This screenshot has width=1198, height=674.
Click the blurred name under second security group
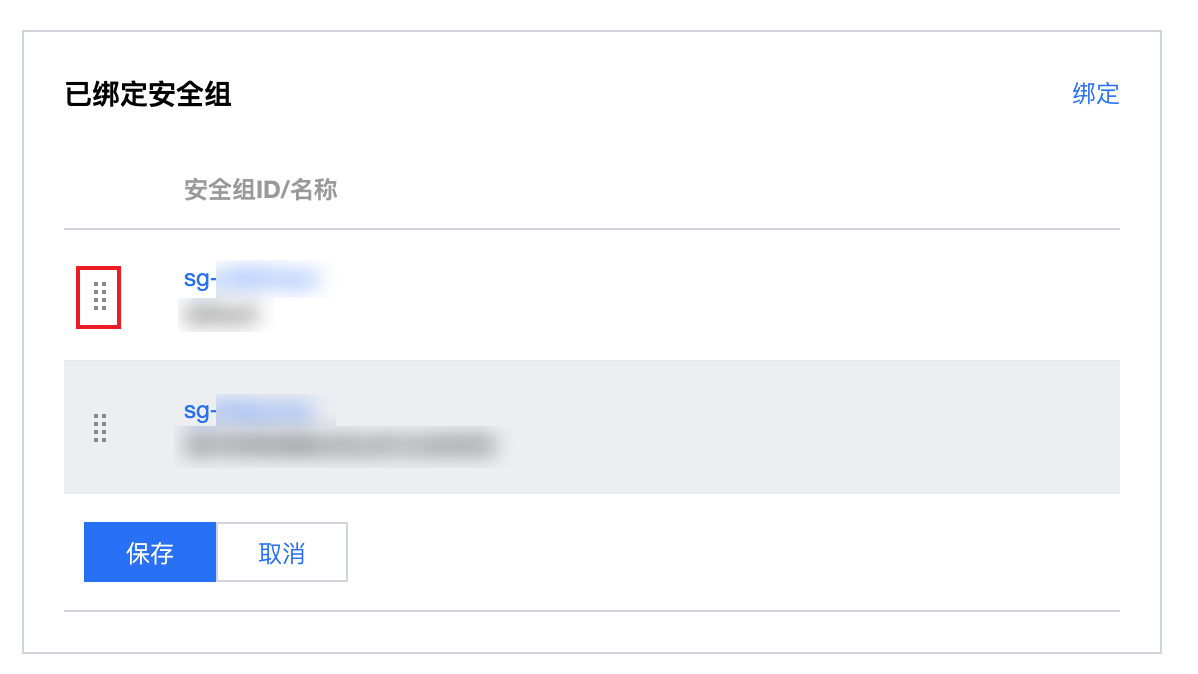click(x=341, y=445)
